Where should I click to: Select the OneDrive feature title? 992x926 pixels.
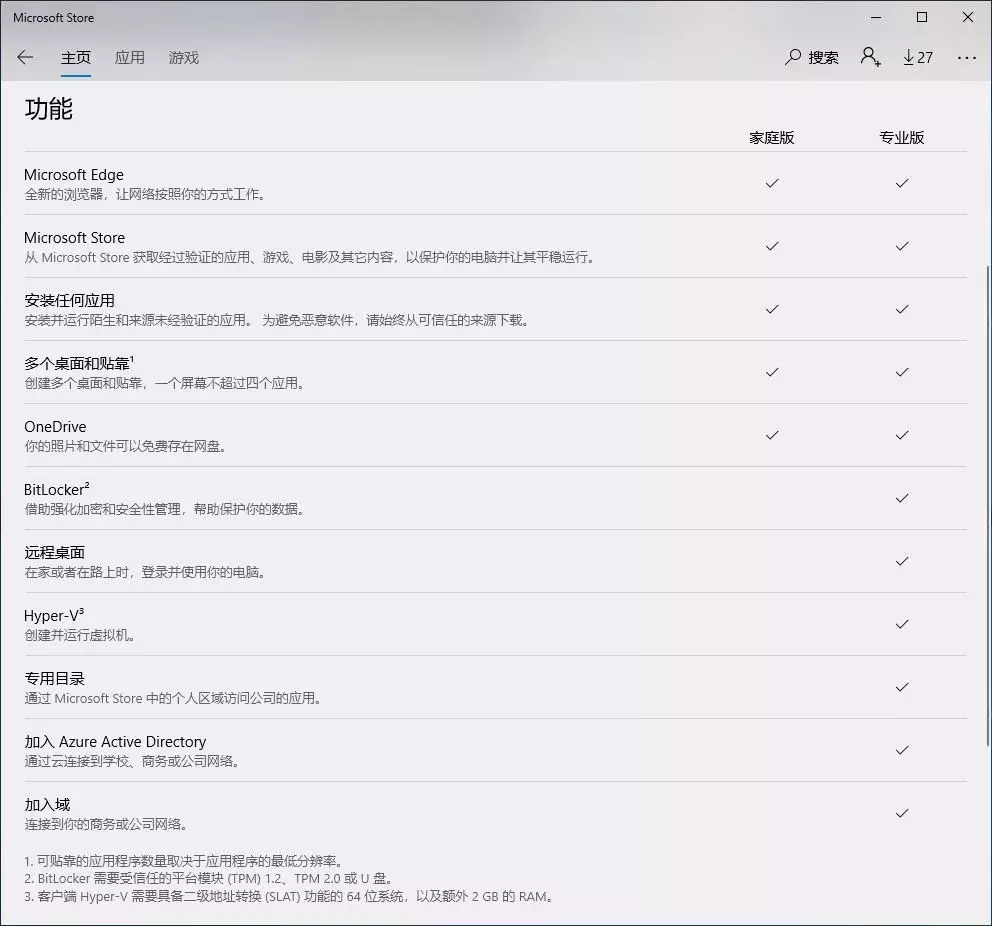coord(55,427)
